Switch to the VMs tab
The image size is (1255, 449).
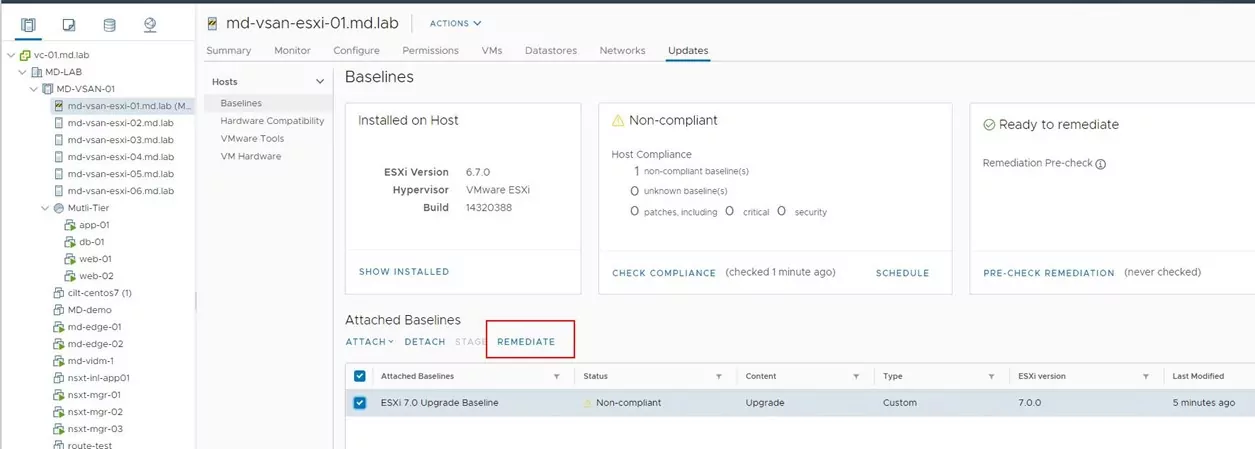click(491, 50)
